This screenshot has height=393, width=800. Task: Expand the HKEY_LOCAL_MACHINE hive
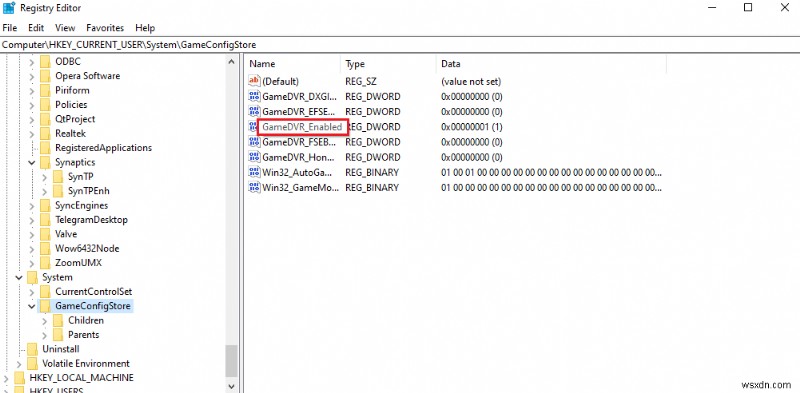6,378
